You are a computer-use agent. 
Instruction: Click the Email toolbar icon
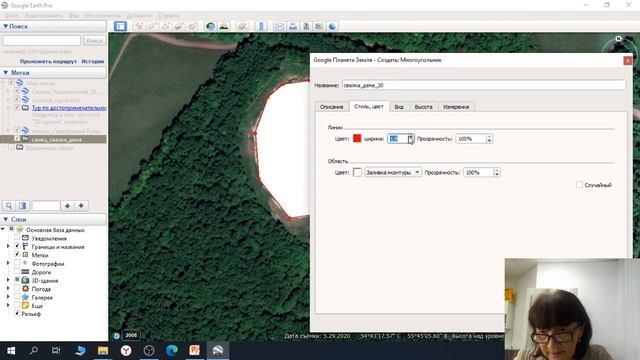point(279,27)
